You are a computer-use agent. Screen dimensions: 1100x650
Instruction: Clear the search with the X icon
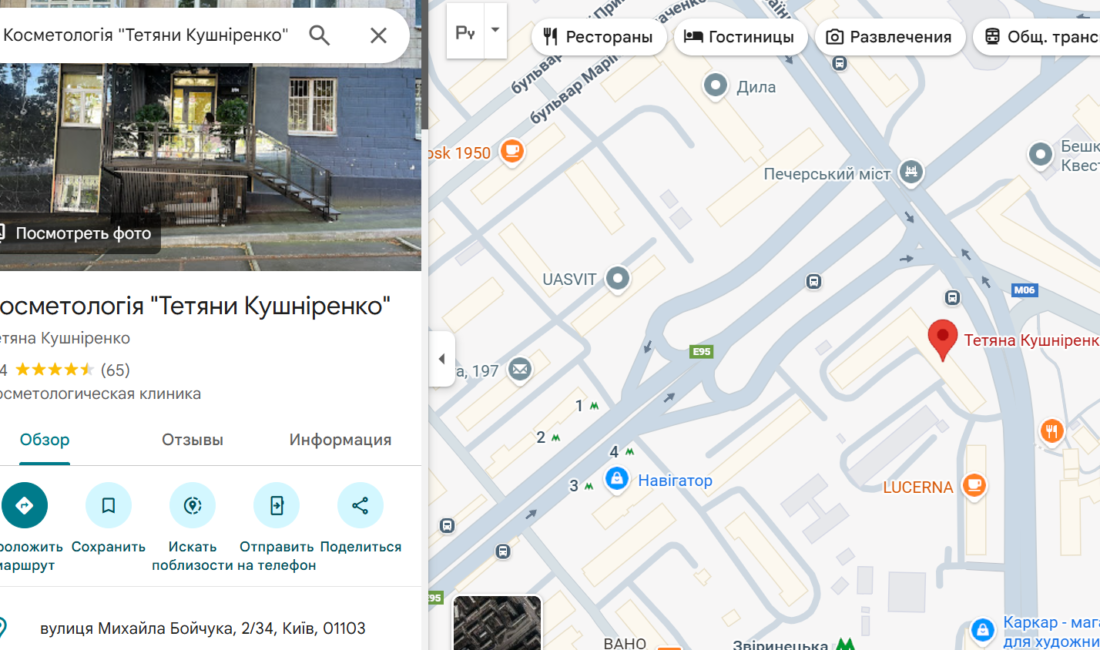378,35
